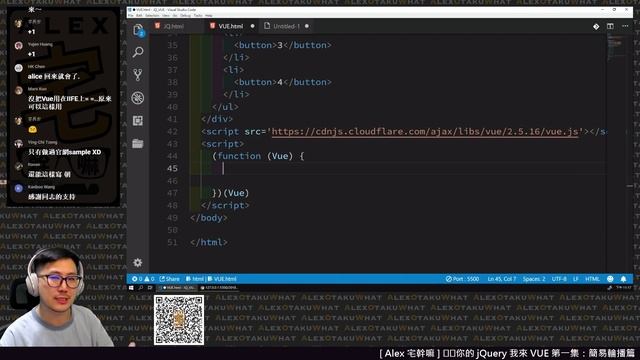Open the Search view in activity bar
This screenshot has height=360, width=640.
point(138,52)
